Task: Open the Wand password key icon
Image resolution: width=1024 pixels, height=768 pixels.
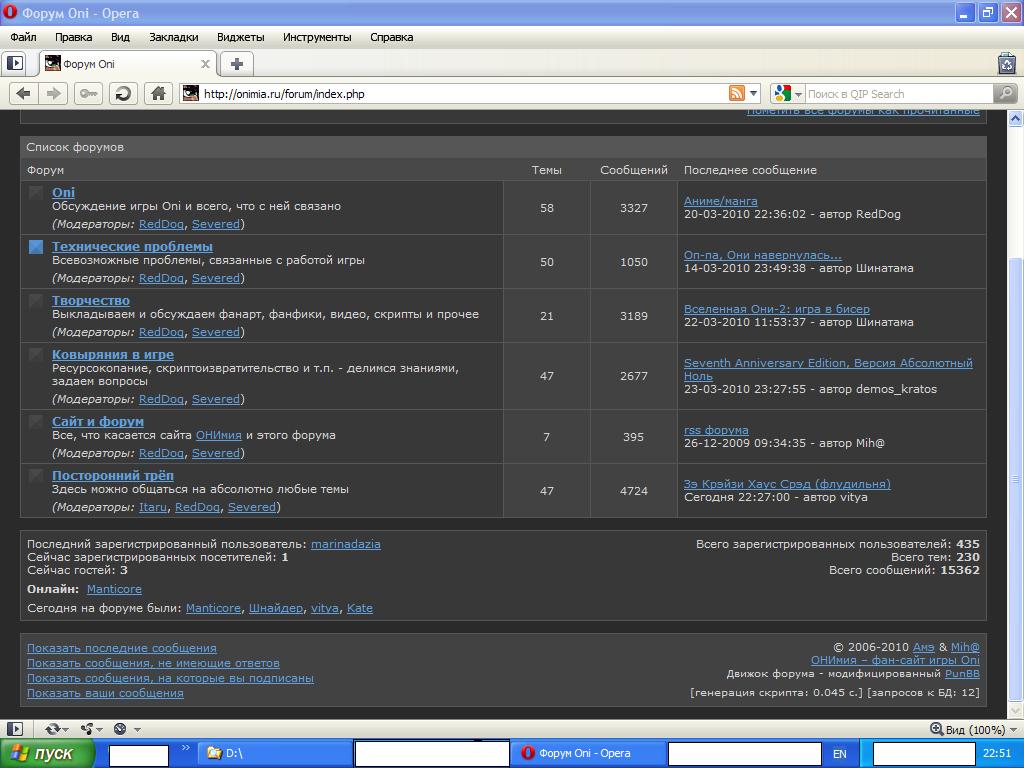Action: [89, 93]
